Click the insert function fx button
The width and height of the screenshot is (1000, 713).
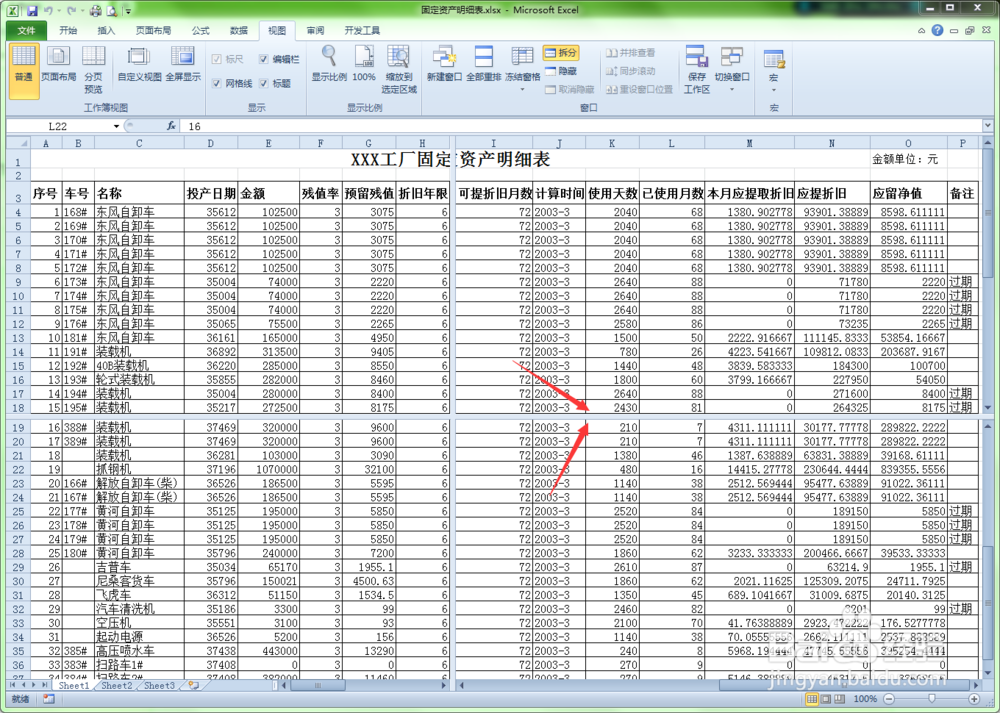click(x=171, y=126)
